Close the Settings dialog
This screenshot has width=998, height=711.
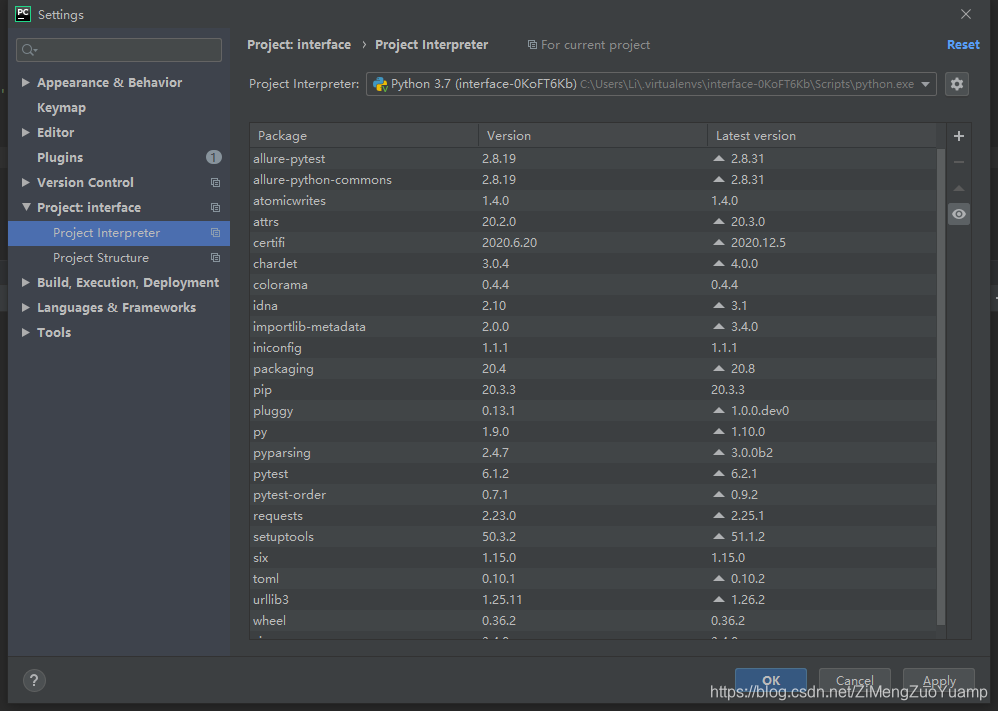[x=966, y=14]
